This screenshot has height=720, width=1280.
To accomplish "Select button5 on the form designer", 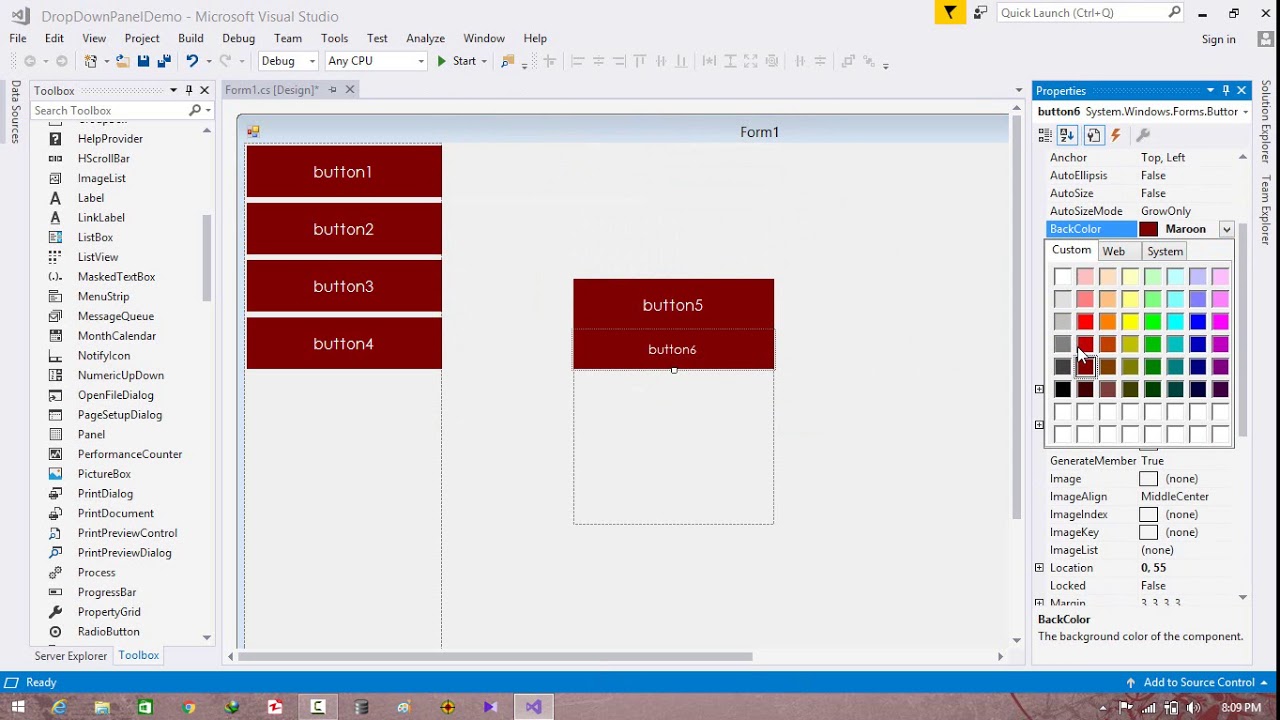I will (673, 305).
